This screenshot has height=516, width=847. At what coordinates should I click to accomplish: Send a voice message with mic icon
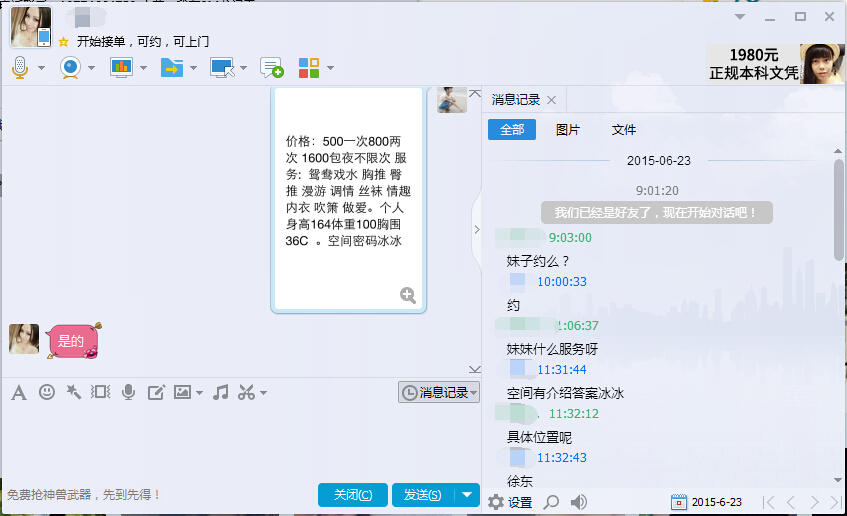tap(129, 392)
